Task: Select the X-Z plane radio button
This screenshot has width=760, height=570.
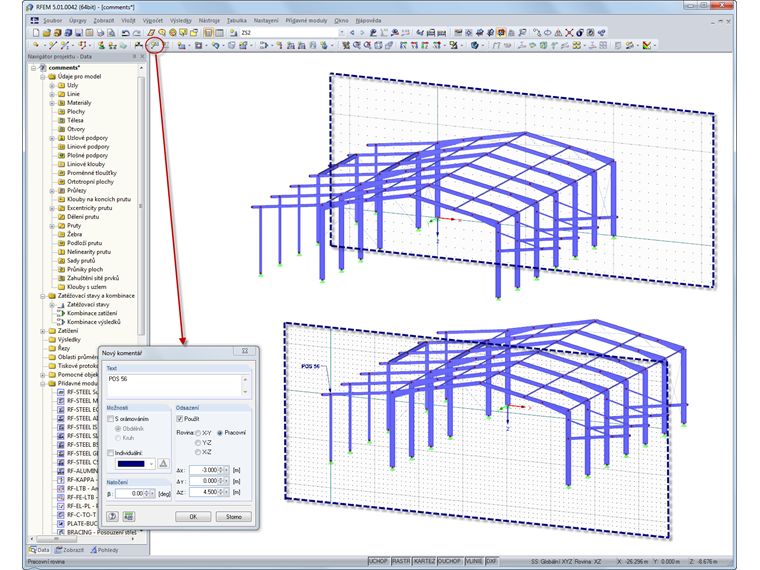Action: click(x=198, y=452)
